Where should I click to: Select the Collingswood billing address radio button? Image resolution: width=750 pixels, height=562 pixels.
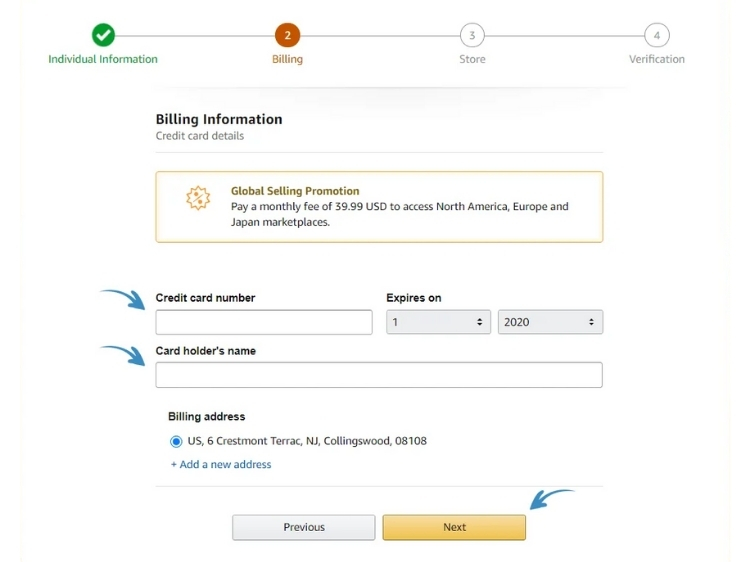click(x=176, y=441)
